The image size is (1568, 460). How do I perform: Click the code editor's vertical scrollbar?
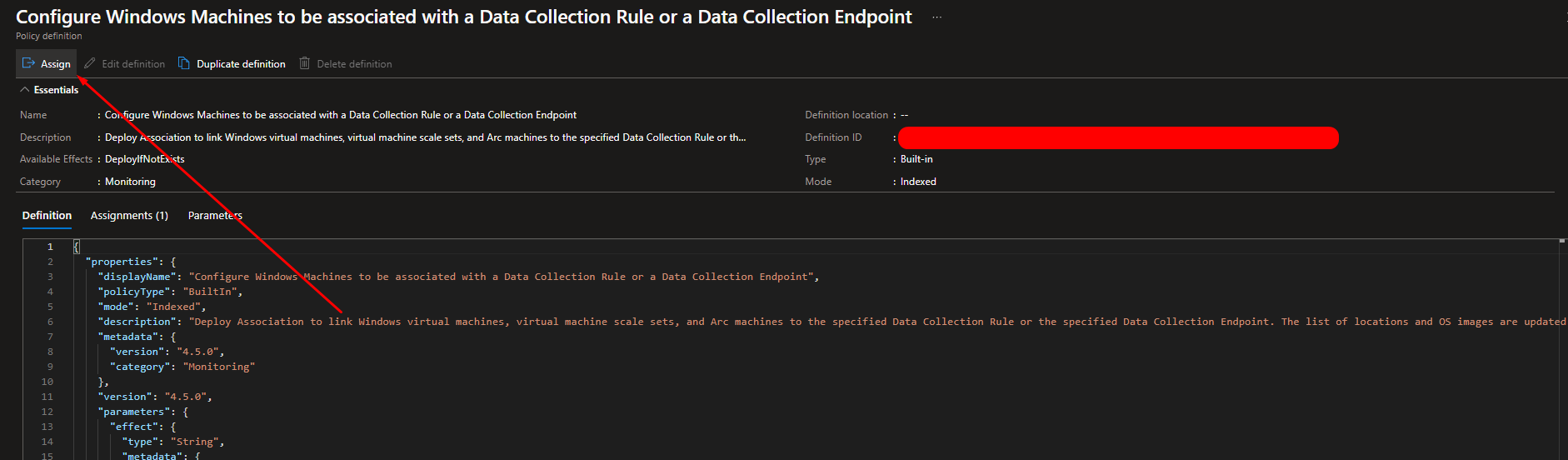pyautogui.click(x=1562, y=350)
